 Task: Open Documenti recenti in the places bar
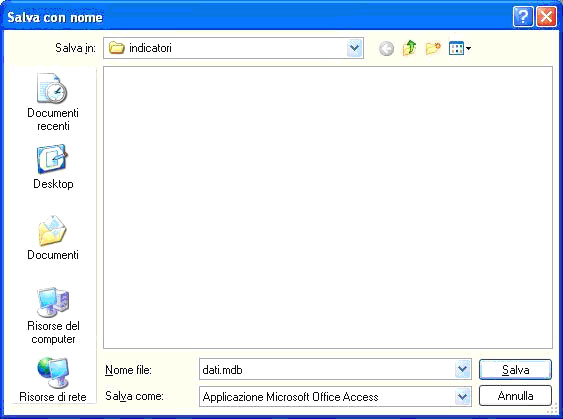pos(53,102)
